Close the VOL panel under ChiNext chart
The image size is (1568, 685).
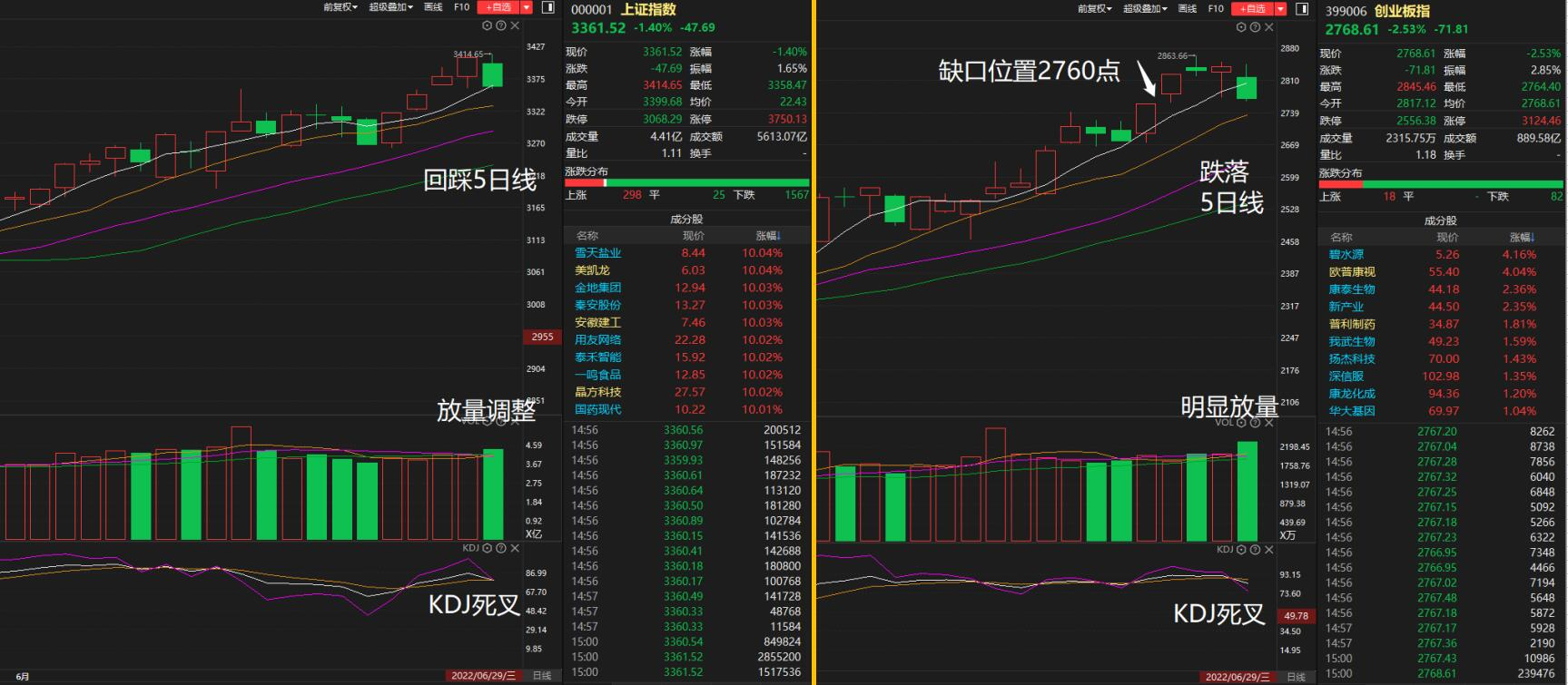coord(1269,422)
